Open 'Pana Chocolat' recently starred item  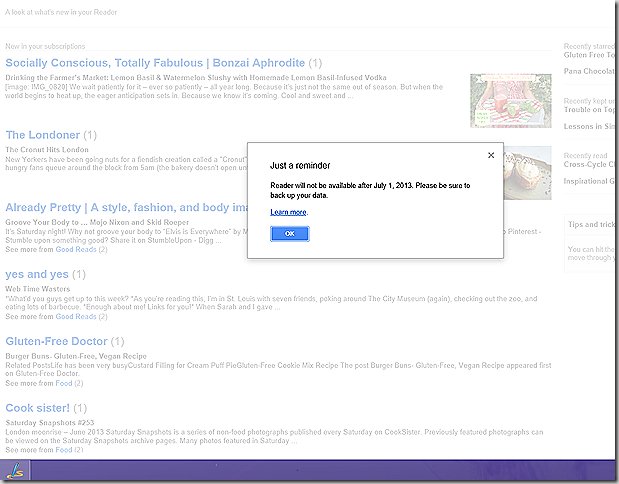(589, 71)
